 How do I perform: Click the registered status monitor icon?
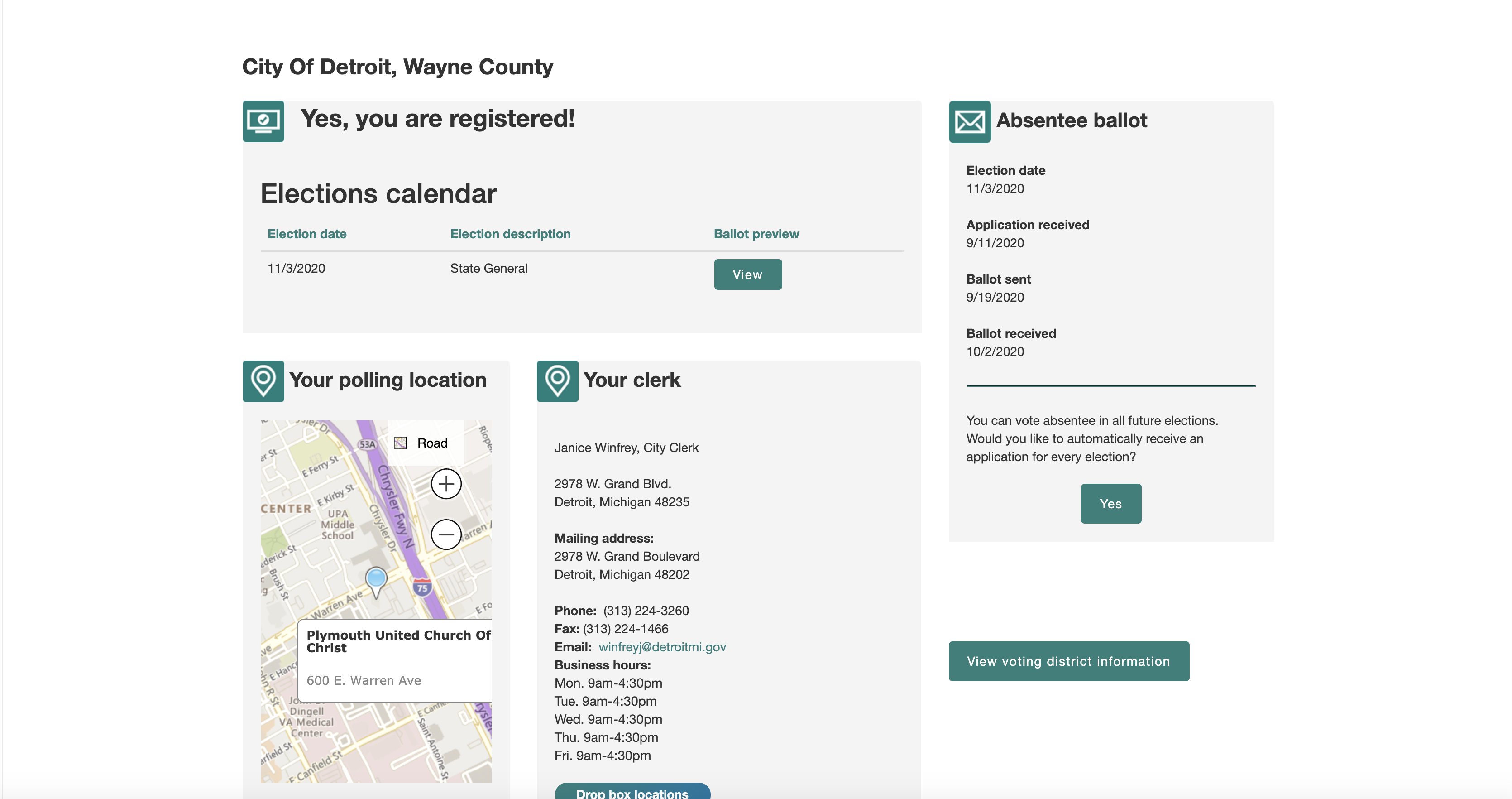263,121
